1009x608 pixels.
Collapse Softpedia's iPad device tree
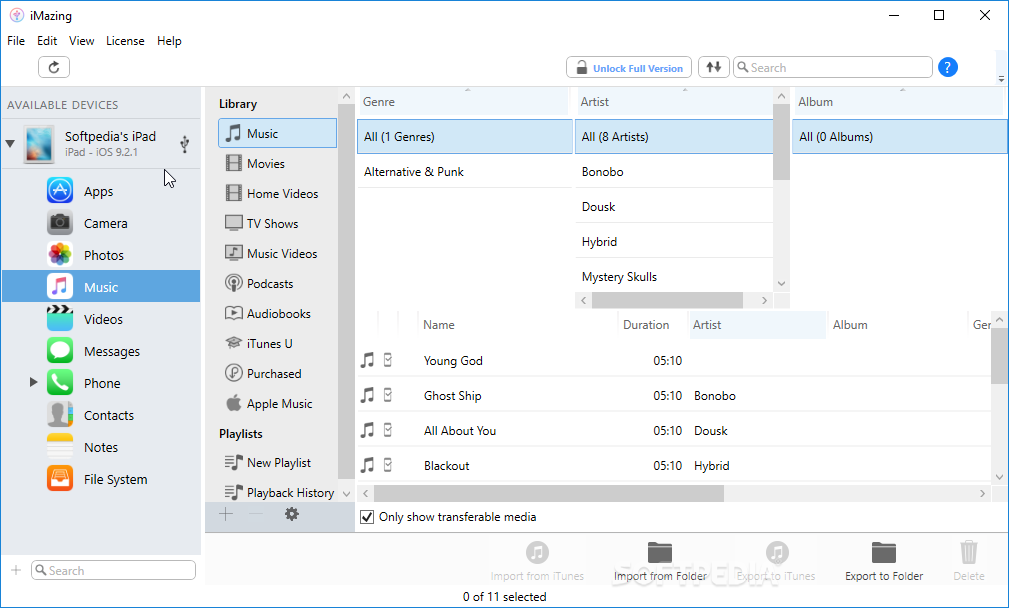[x=10, y=143]
